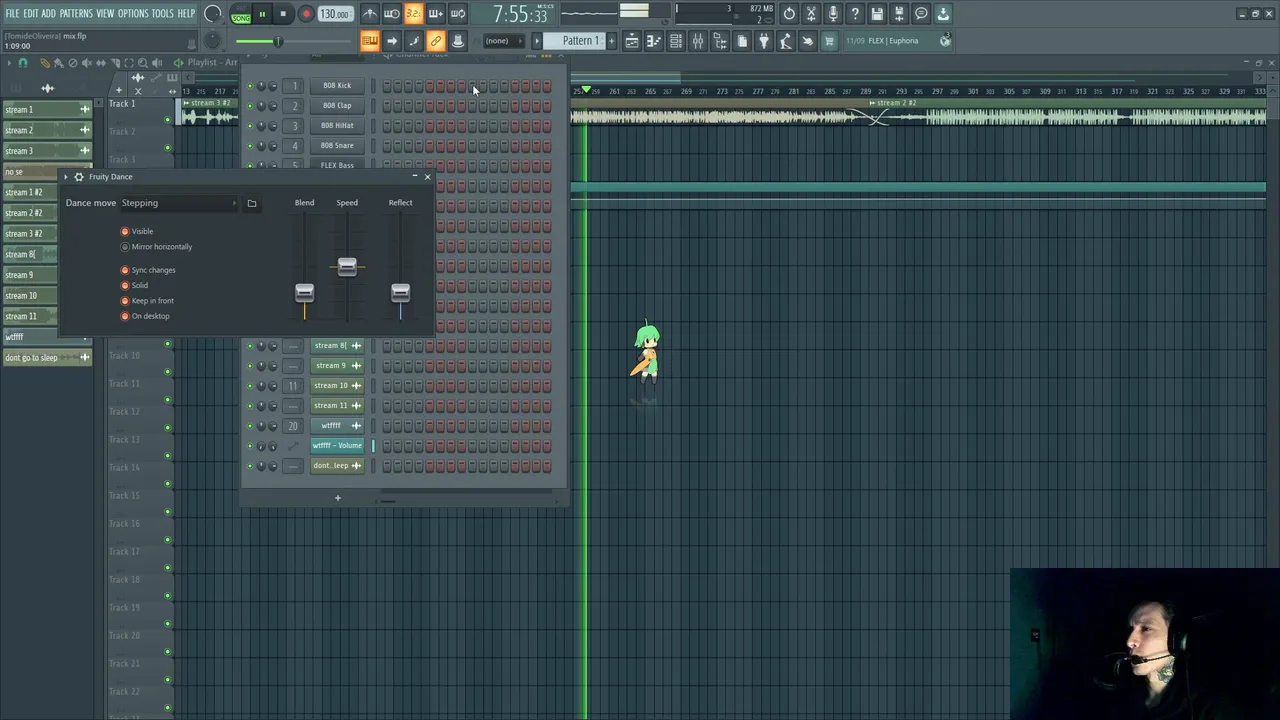The image size is (1280, 720).
Task: Toggle typing keyboard to piano icon
Action: click(x=370, y=41)
